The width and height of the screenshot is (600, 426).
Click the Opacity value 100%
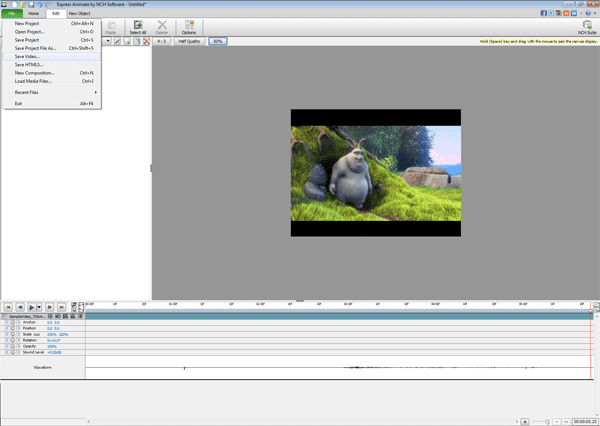coord(52,346)
